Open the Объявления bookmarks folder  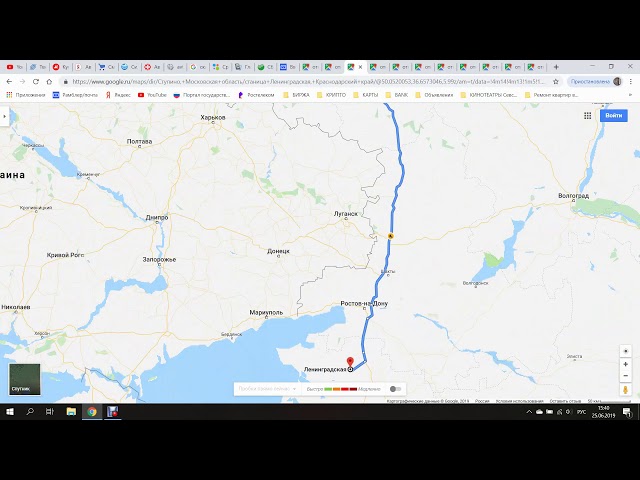[x=434, y=95]
